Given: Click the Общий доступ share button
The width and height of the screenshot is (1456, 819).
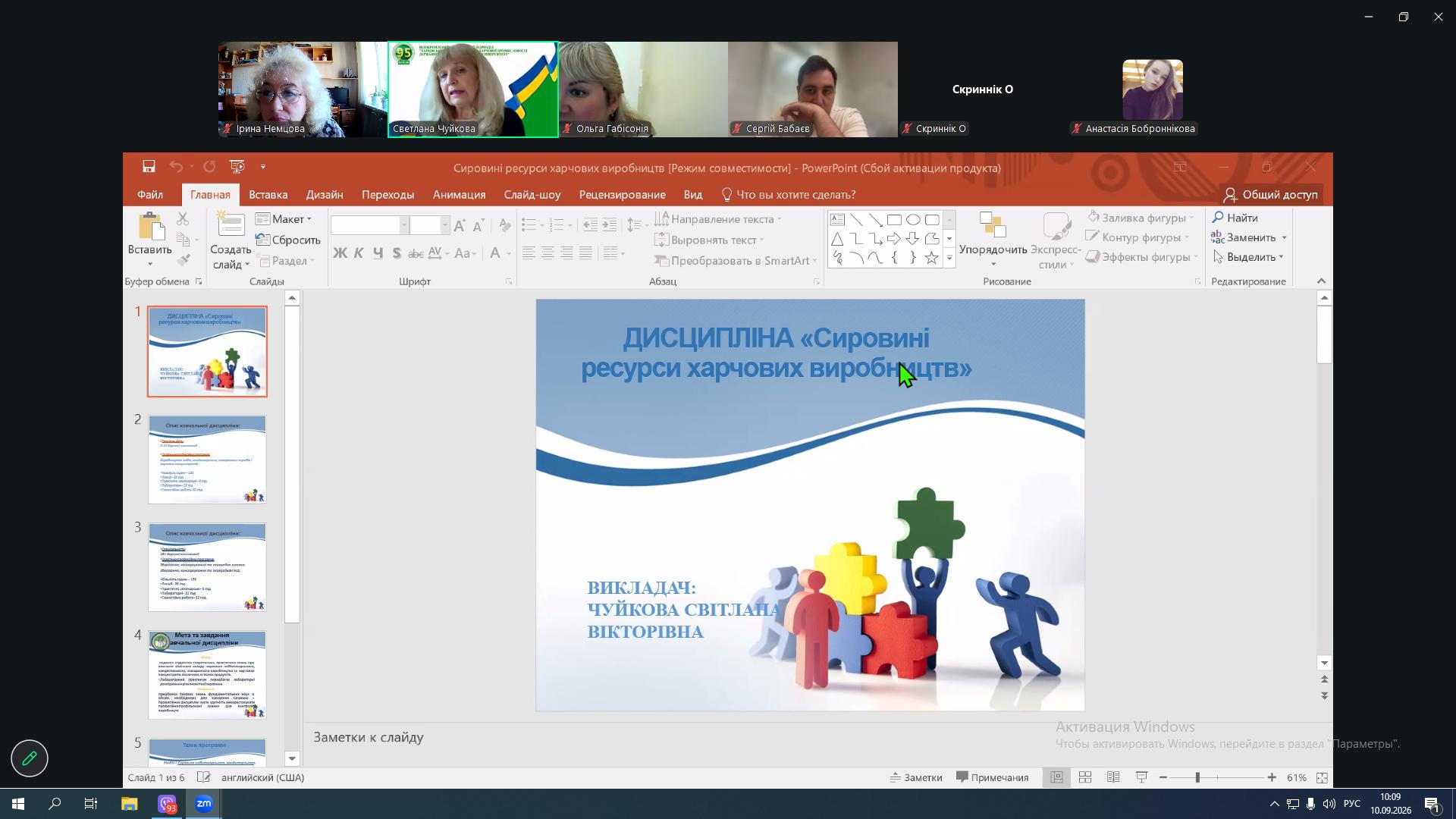Looking at the screenshot, I should coord(1271,195).
